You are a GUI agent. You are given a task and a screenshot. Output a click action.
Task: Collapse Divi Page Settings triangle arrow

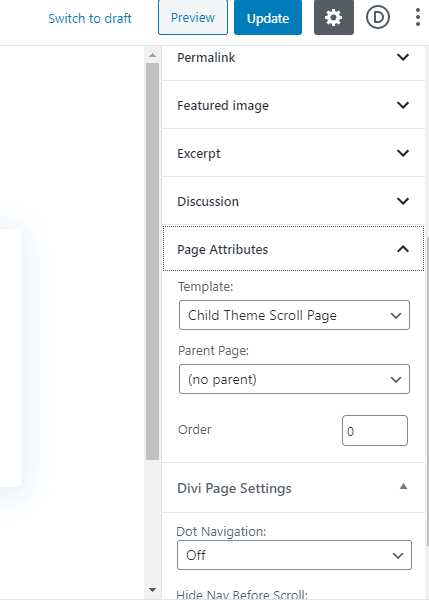click(x=403, y=486)
